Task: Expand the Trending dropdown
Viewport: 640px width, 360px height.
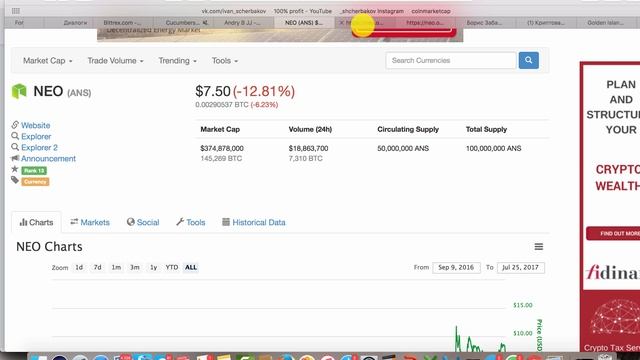Action: pos(178,61)
